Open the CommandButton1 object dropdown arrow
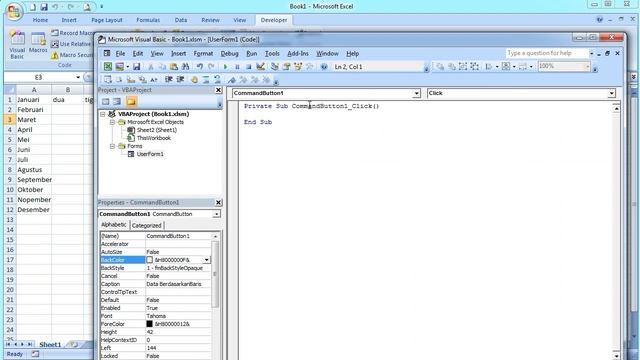 coord(416,93)
